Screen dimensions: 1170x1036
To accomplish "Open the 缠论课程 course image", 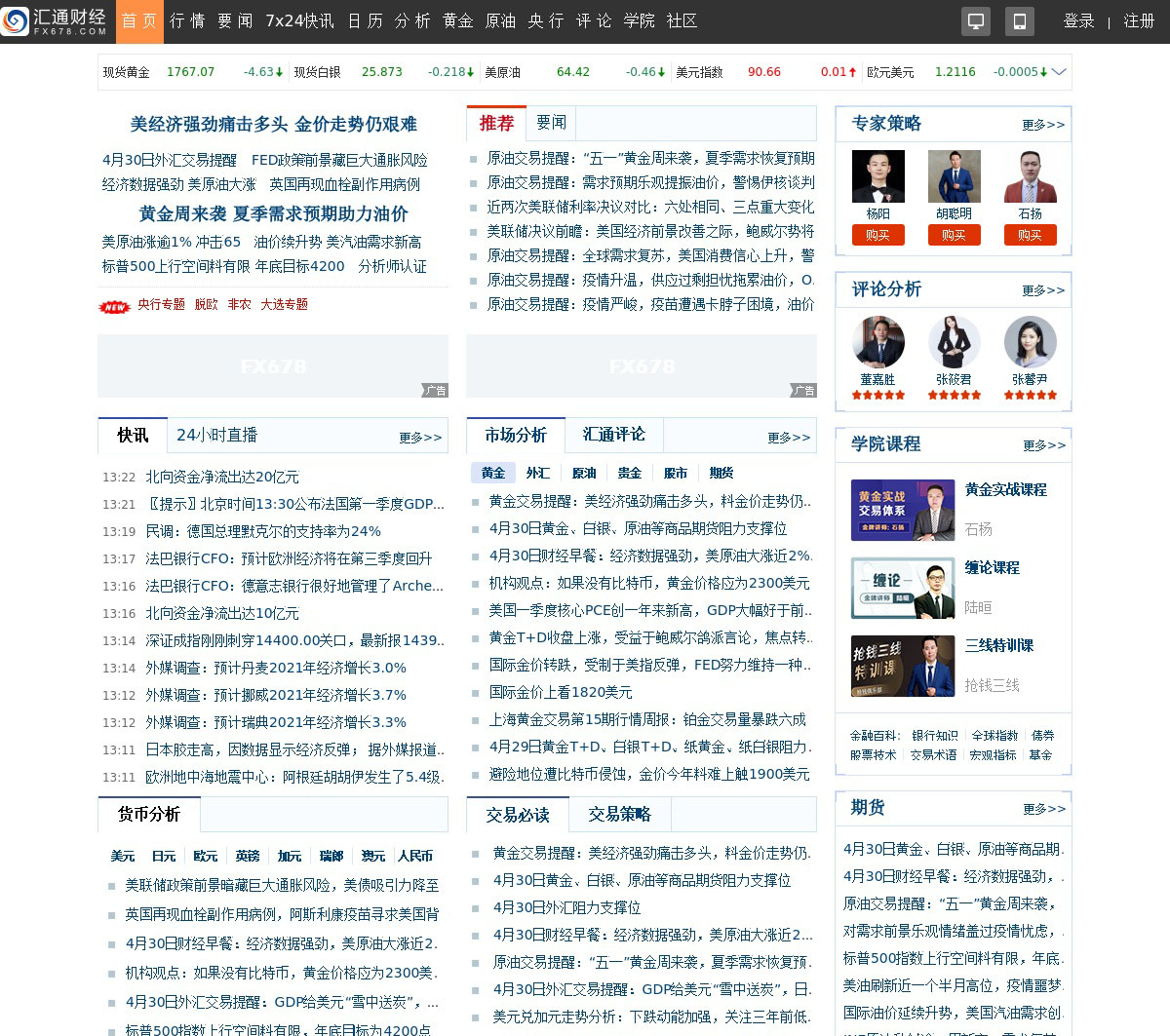I will point(902,588).
